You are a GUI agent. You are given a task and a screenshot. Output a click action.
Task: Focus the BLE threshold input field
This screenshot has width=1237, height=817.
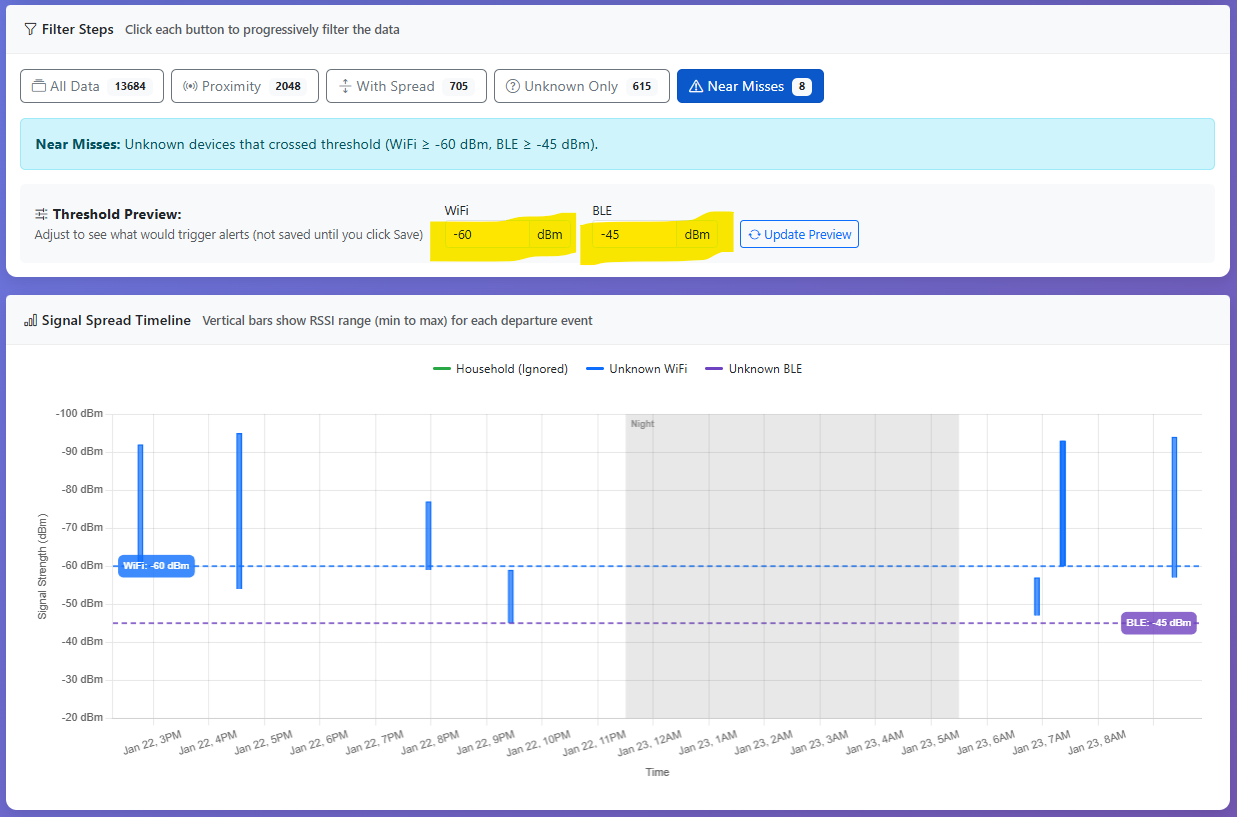click(635, 235)
